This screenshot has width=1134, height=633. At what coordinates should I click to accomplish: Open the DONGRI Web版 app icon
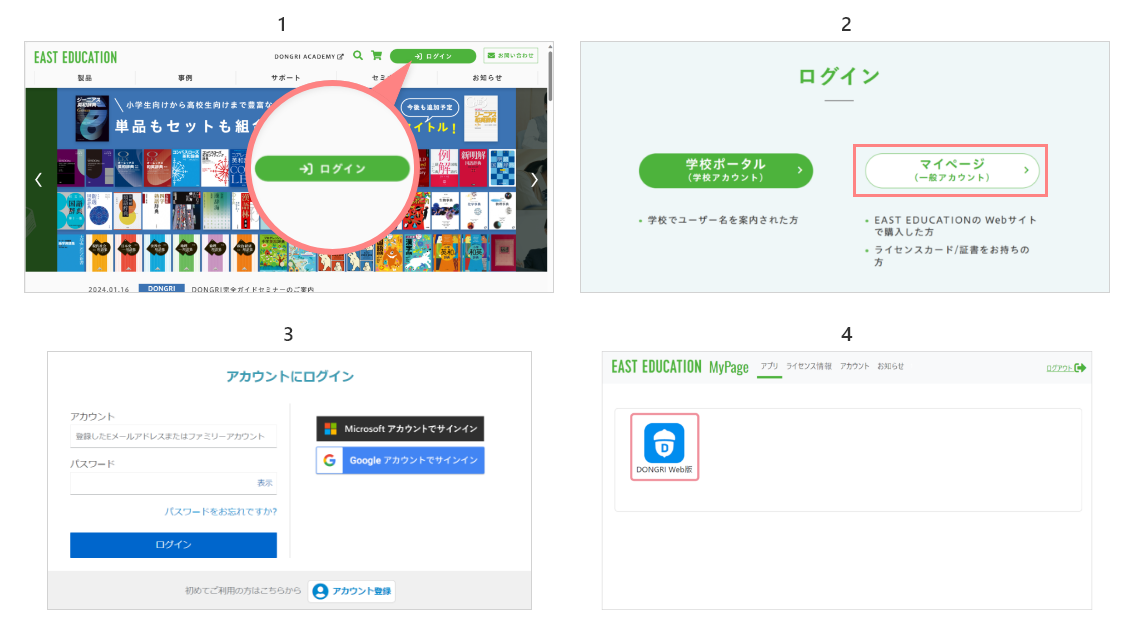pos(664,447)
